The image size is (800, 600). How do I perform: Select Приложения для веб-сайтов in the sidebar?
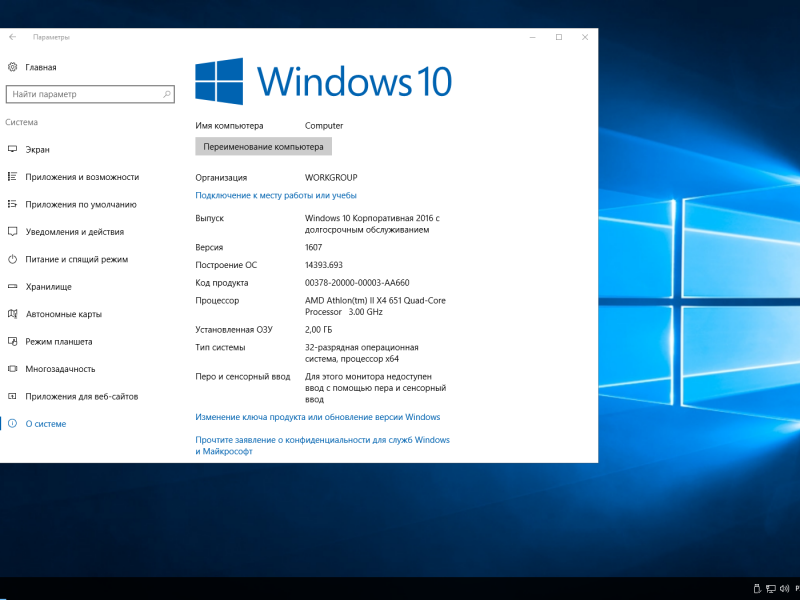(82, 396)
